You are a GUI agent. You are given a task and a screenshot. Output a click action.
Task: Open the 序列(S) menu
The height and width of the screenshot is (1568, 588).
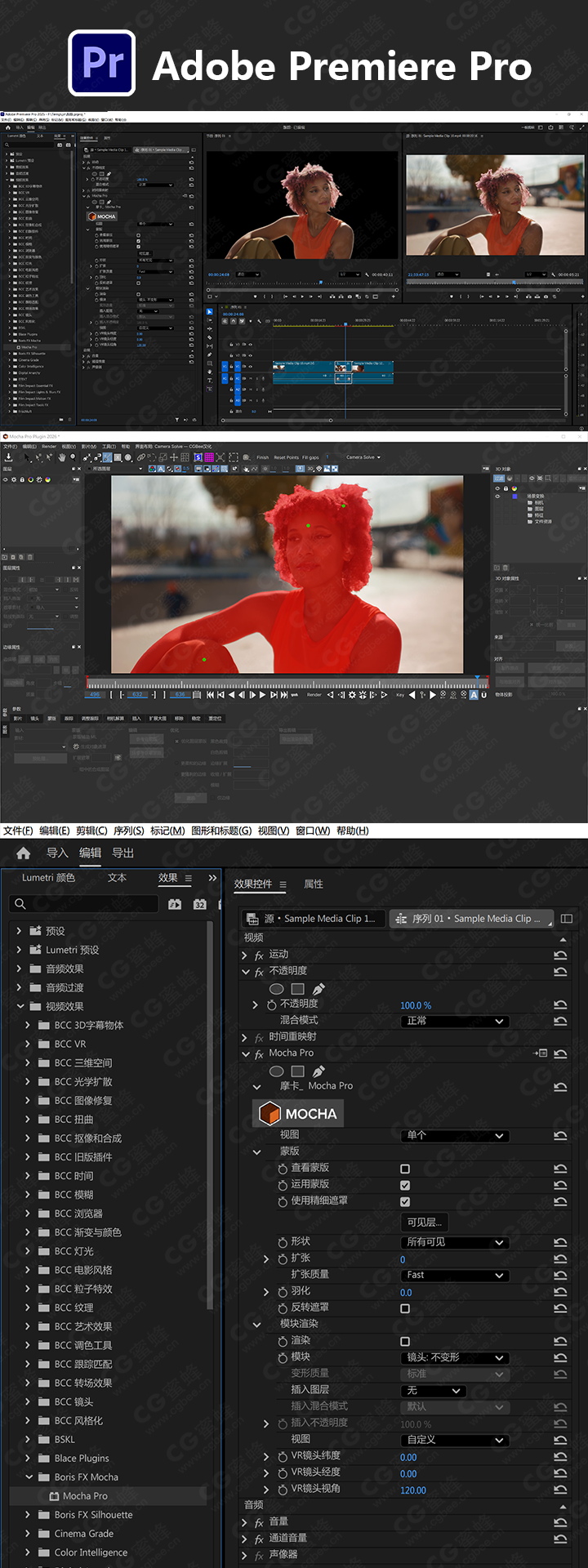point(129,831)
